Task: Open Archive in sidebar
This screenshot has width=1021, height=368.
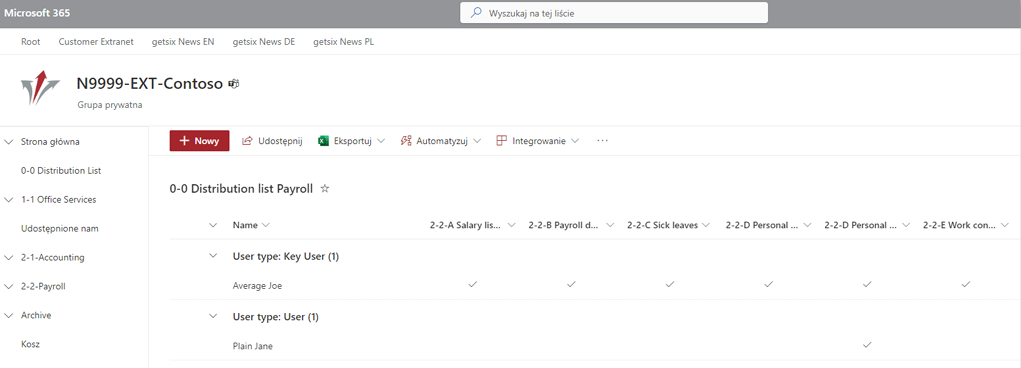Action: tap(36, 315)
